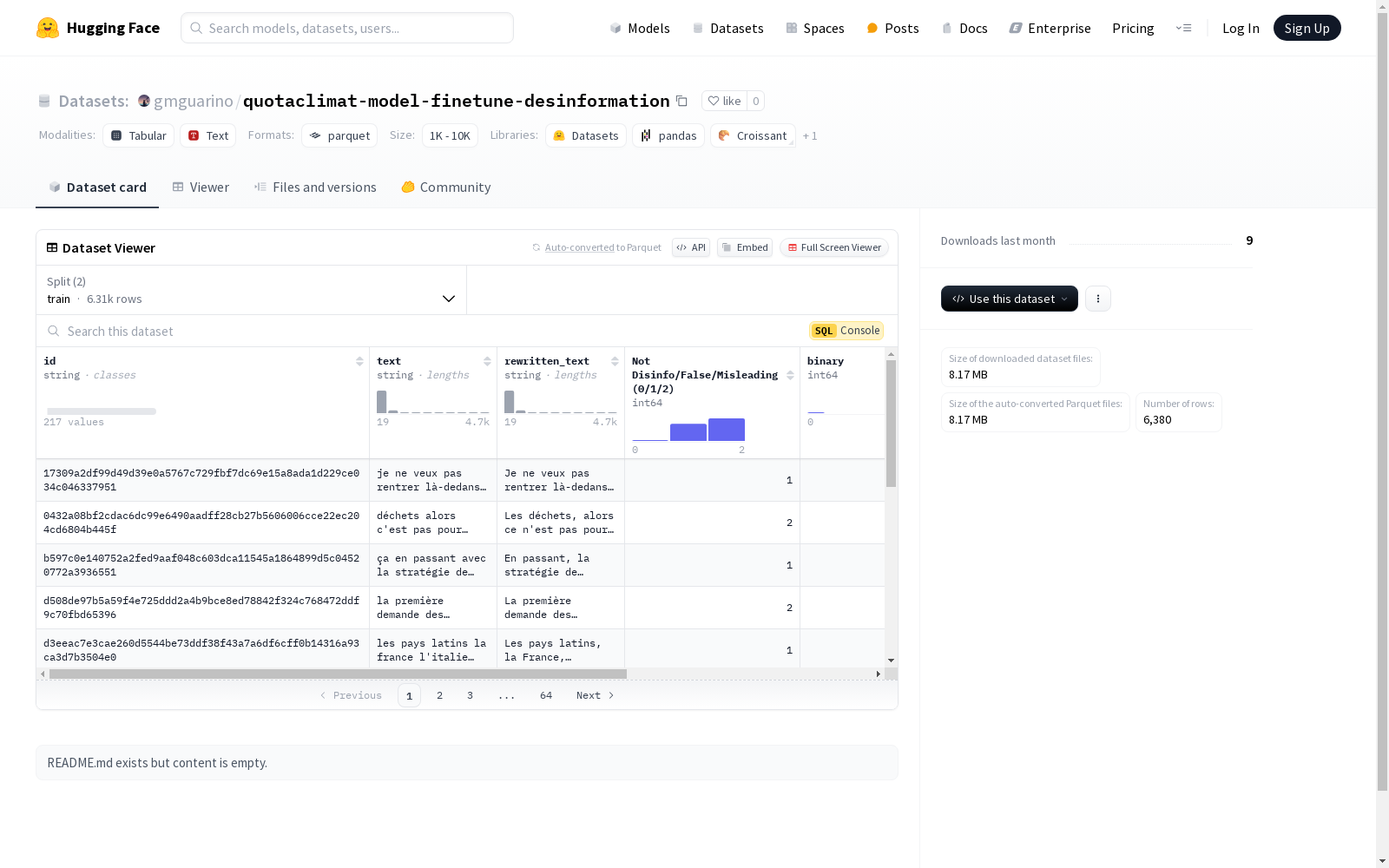Image resolution: width=1389 pixels, height=868 pixels.
Task: Open the Models page
Action: 640,28
